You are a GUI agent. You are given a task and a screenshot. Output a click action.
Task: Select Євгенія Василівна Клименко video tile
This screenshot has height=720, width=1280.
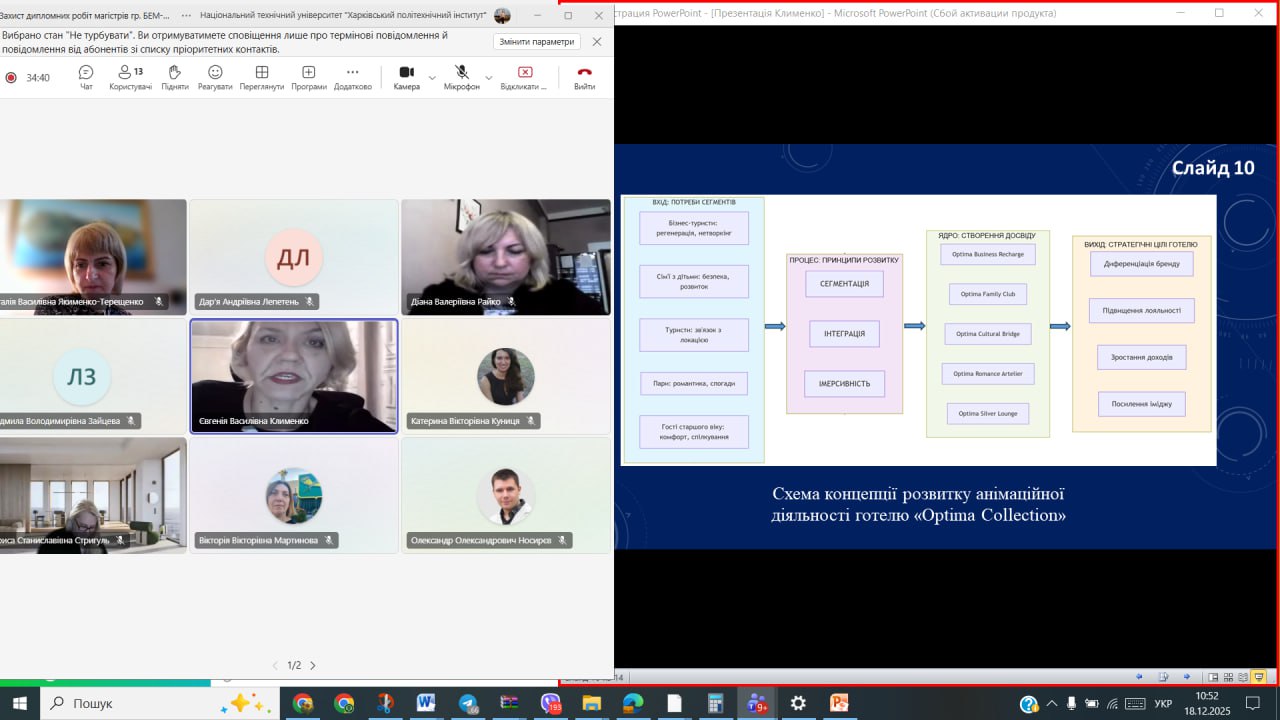pos(294,376)
